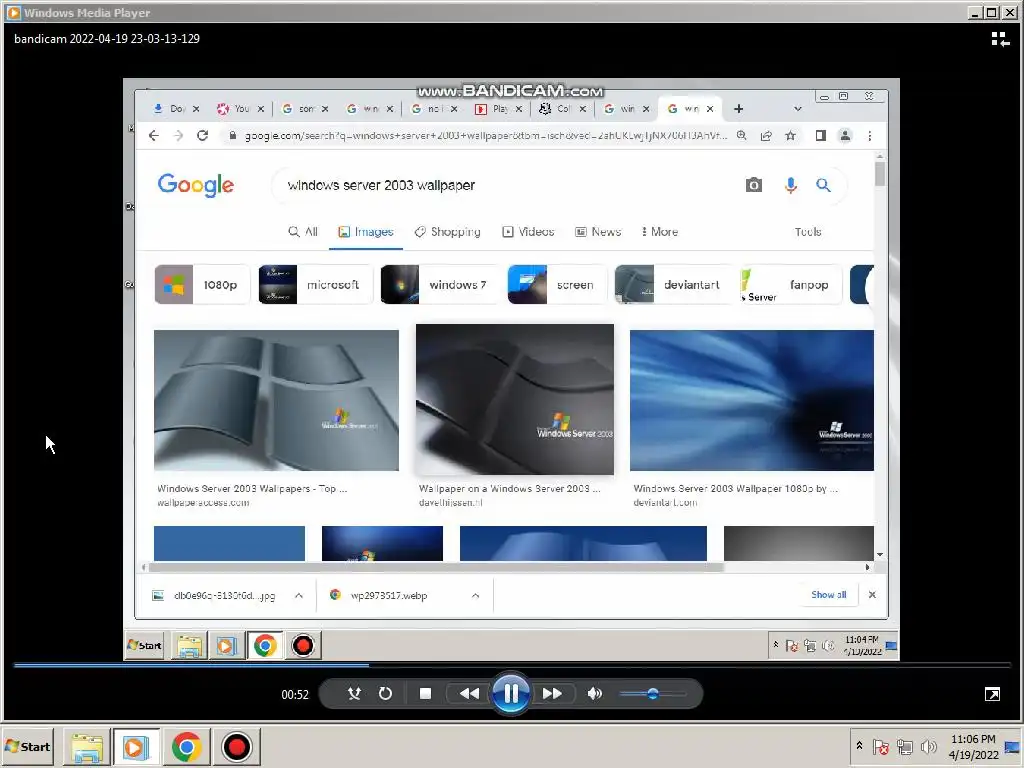Open Bandicam recorder on the bottom taskbar
This screenshot has height=768, width=1024.
[236, 747]
